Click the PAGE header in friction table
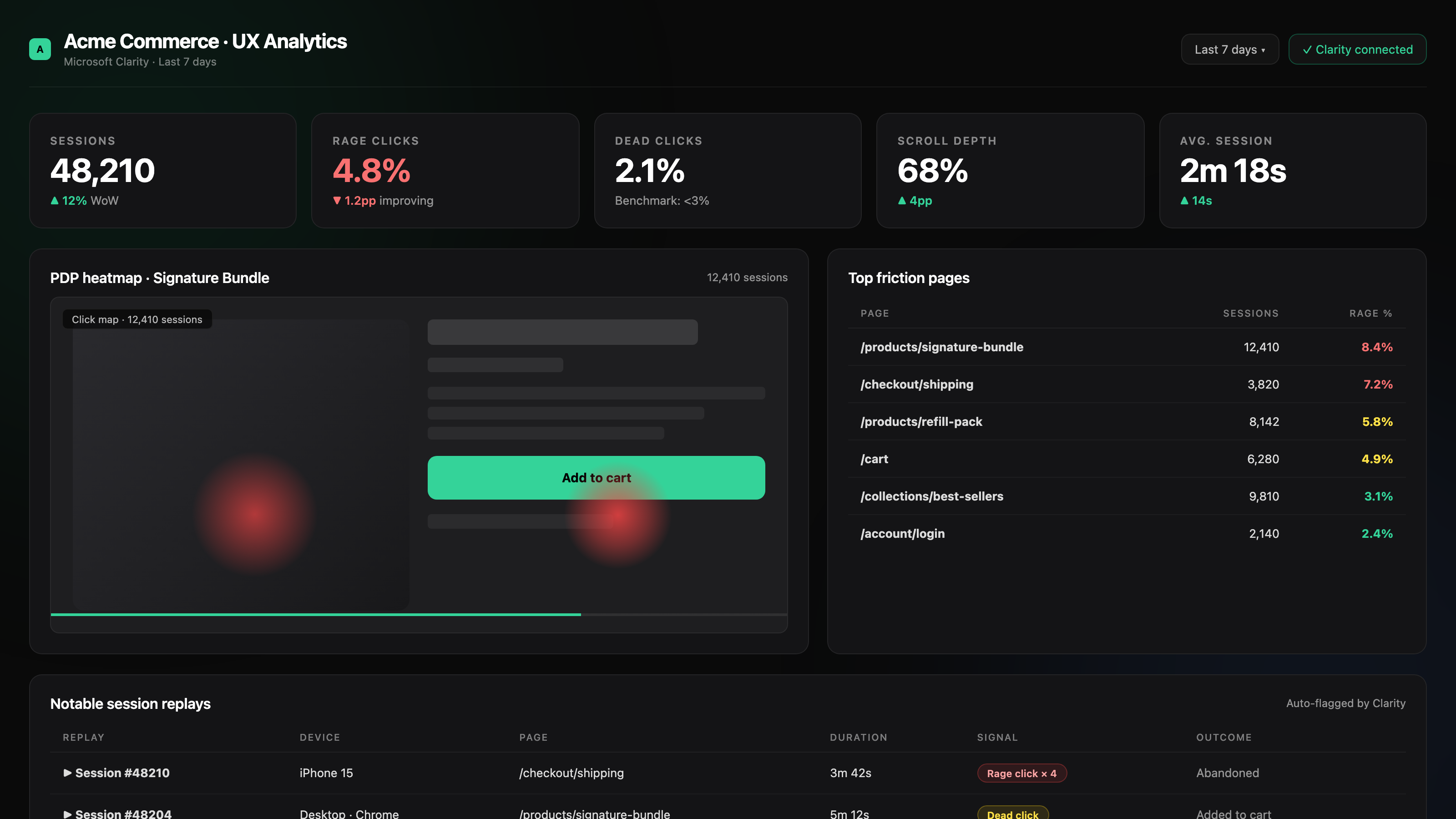Screen dimensions: 1456x819 tap(875, 313)
